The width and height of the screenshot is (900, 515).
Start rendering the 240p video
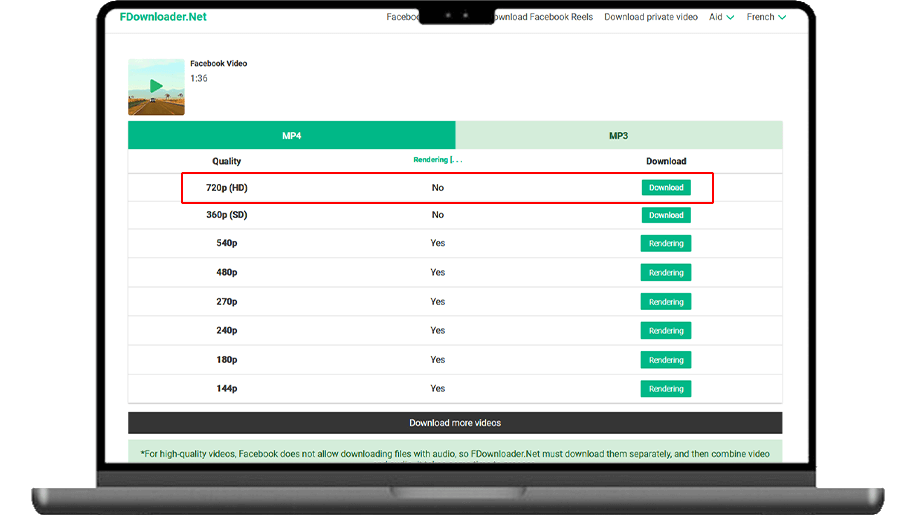click(x=666, y=331)
